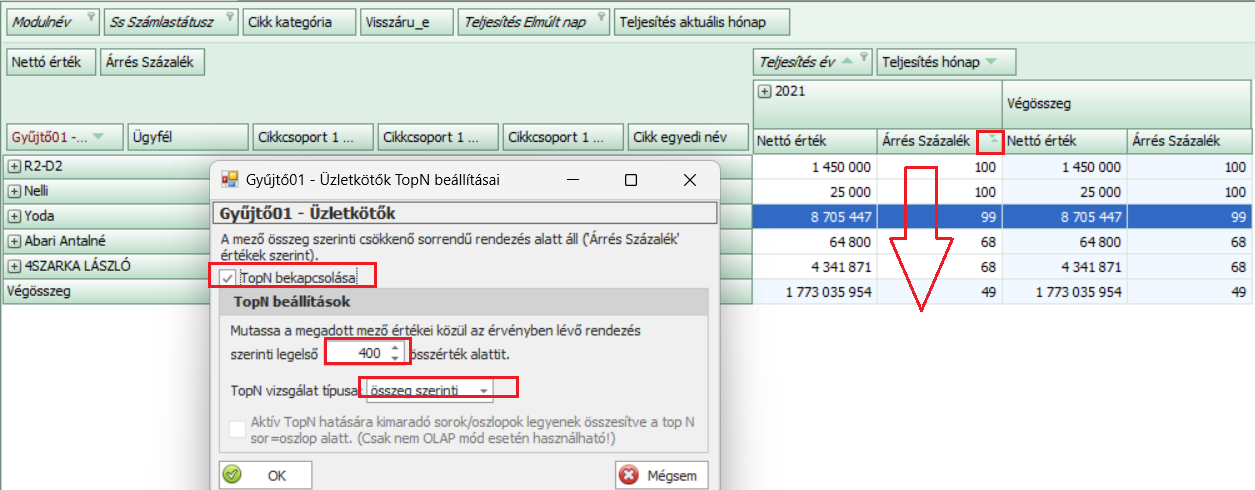Click filter icon on Teljesítés év header
1255x490 pixels.
pyautogui.click(x=864, y=58)
